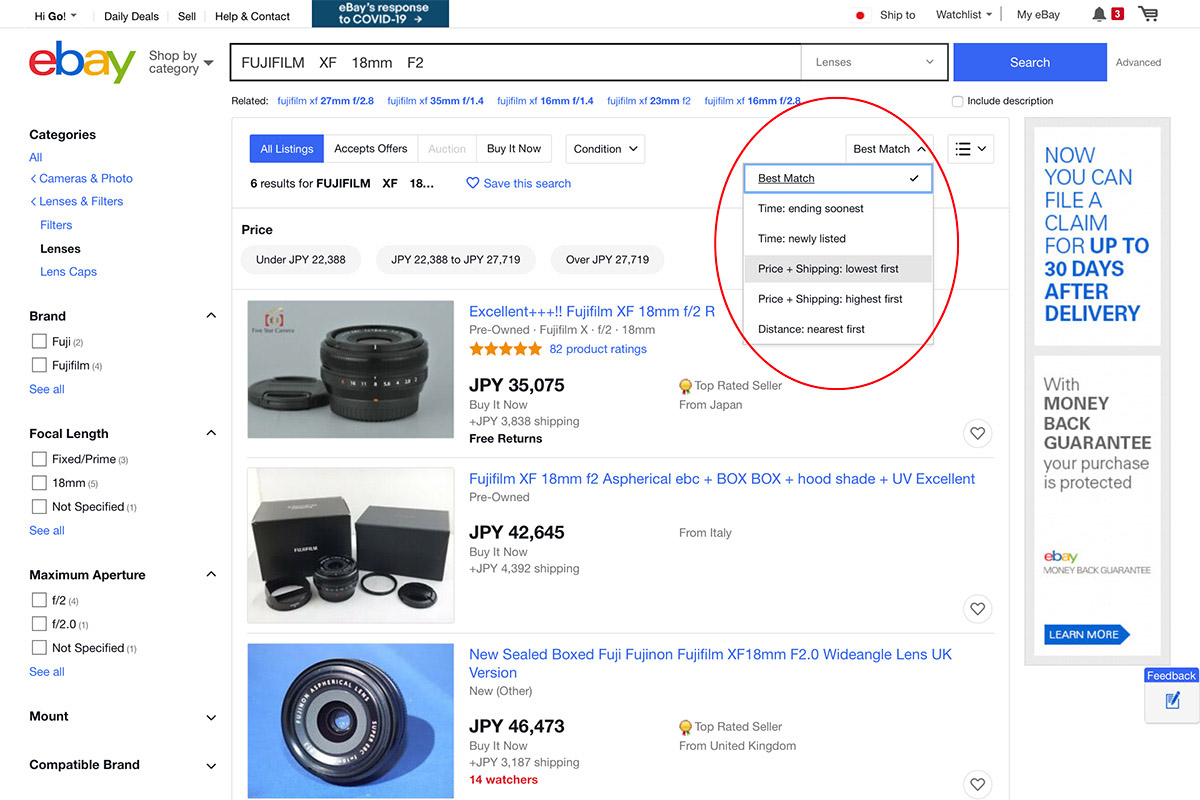The image size is (1200, 800).
Task: Tick the Include description checkbox
Action: pyautogui.click(x=958, y=101)
